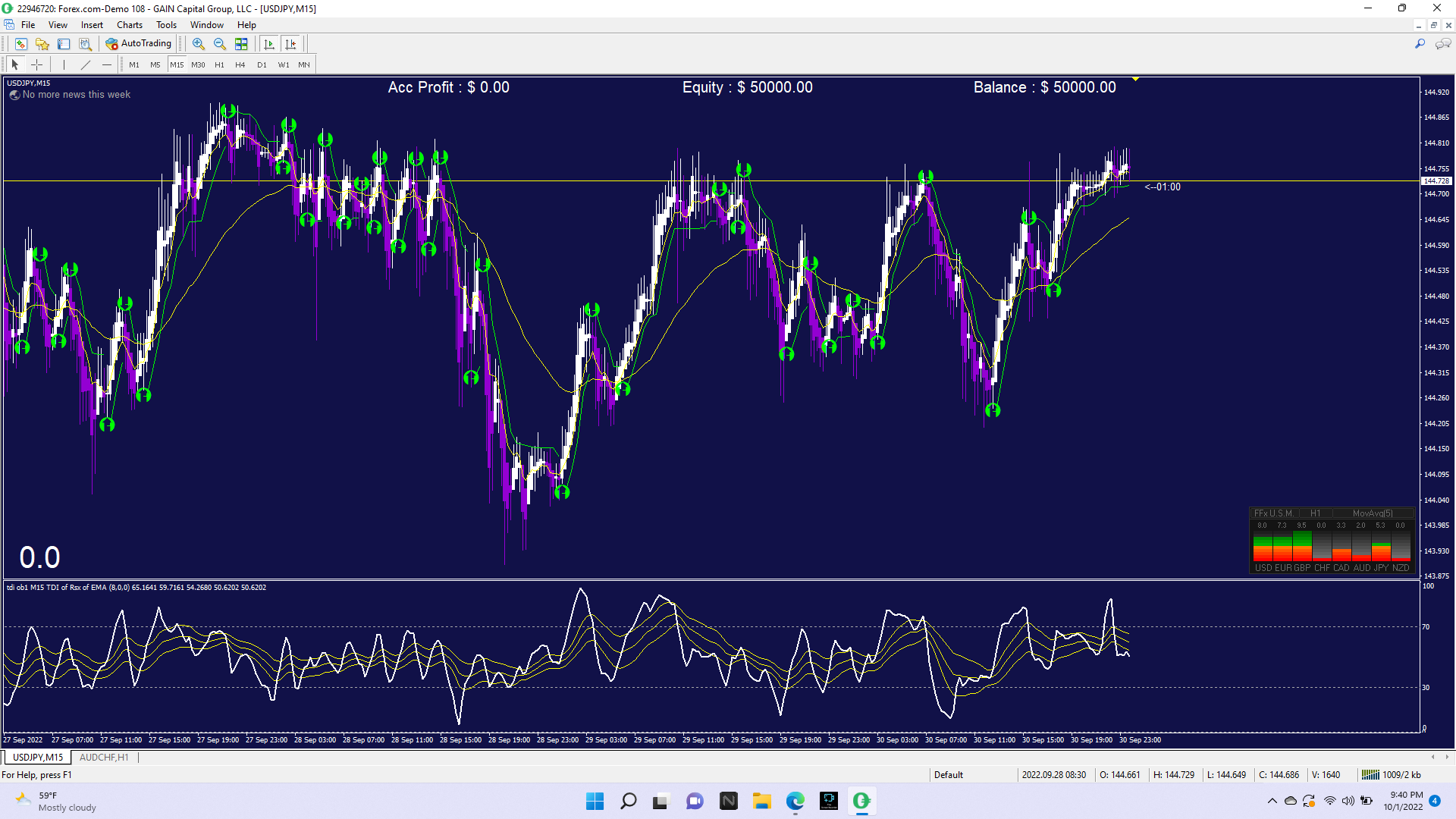The image size is (1456, 819).
Task: Open the Insert menu
Action: [92, 25]
